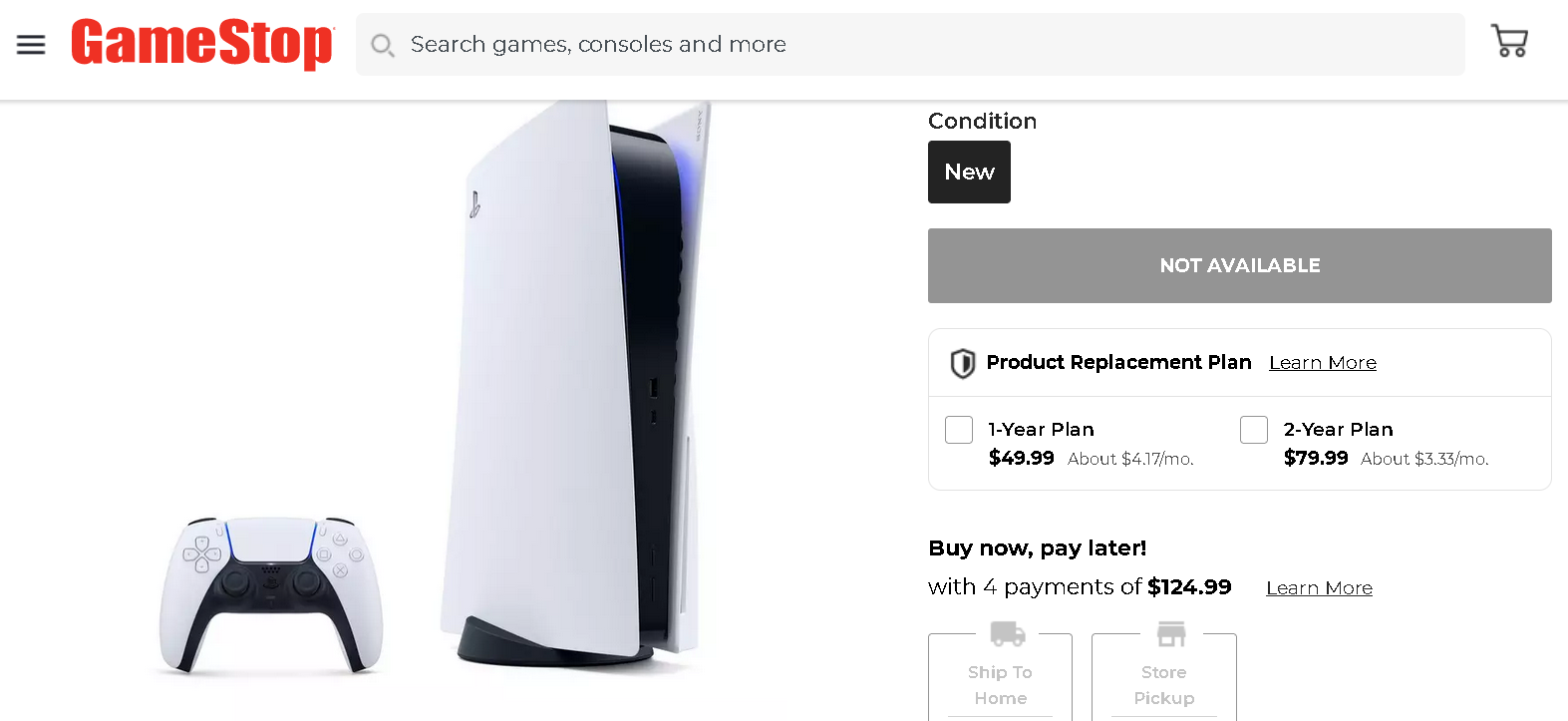Click the GameStop logo
The width and height of the screenshot is (1568, 721).
202,44
